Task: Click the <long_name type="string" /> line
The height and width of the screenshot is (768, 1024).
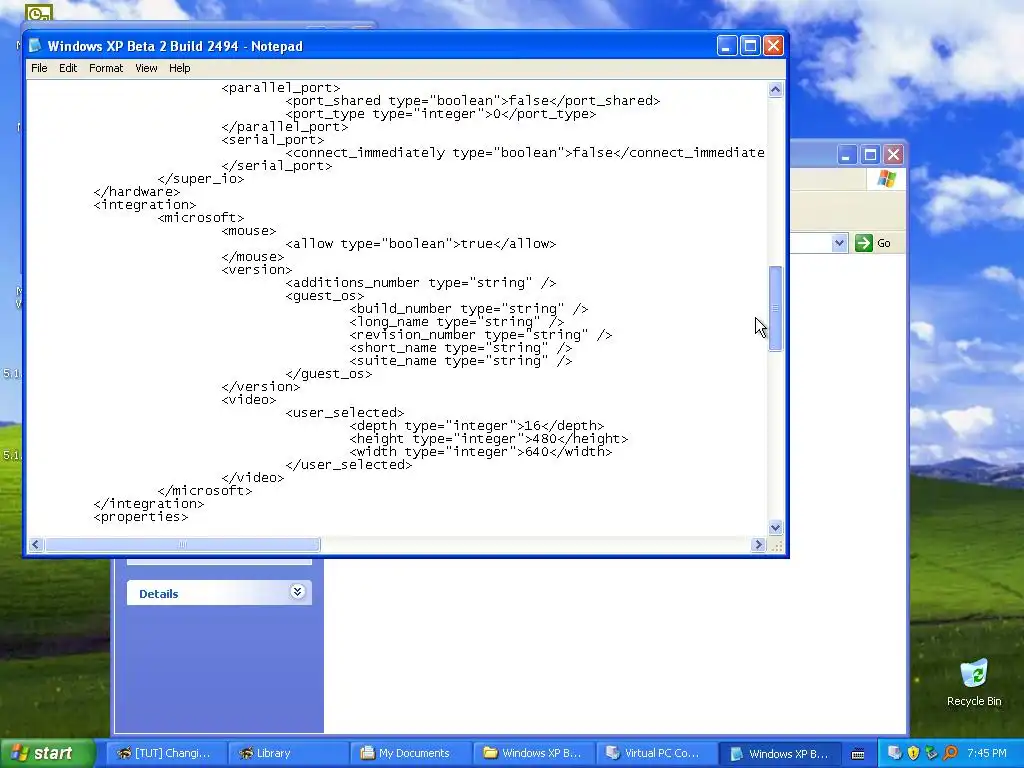Action: point(456,322)
